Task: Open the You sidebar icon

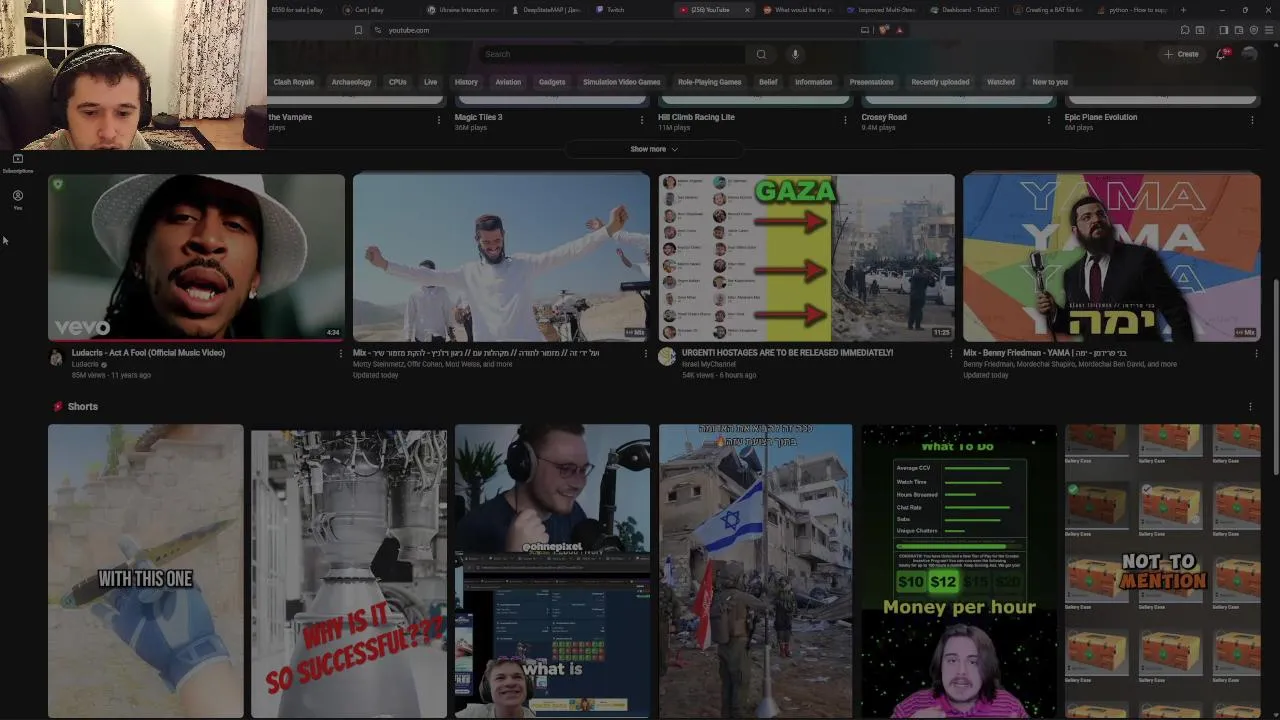Action: coord(17,200)
